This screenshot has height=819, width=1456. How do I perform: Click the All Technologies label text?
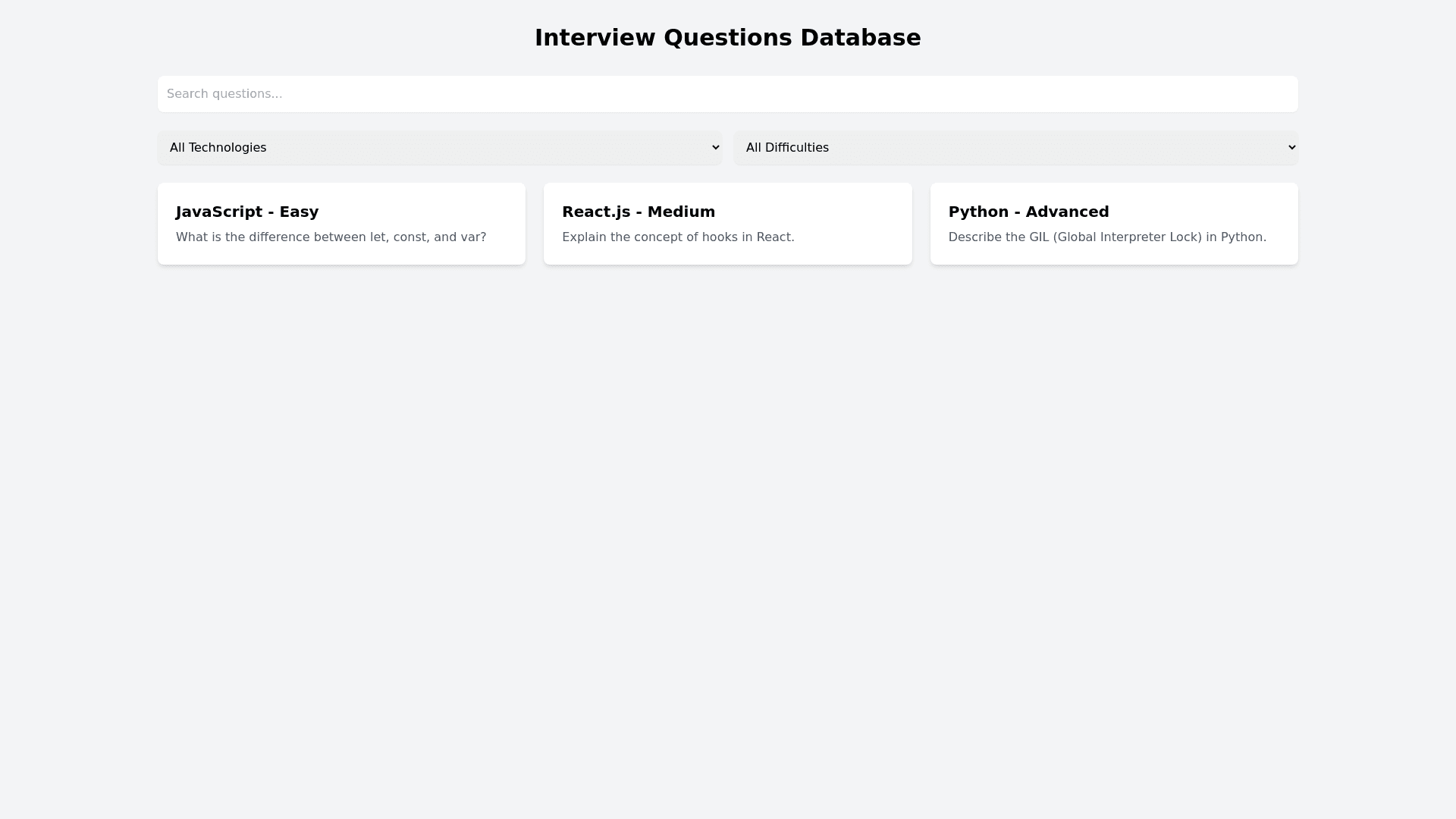click(218, 148)
